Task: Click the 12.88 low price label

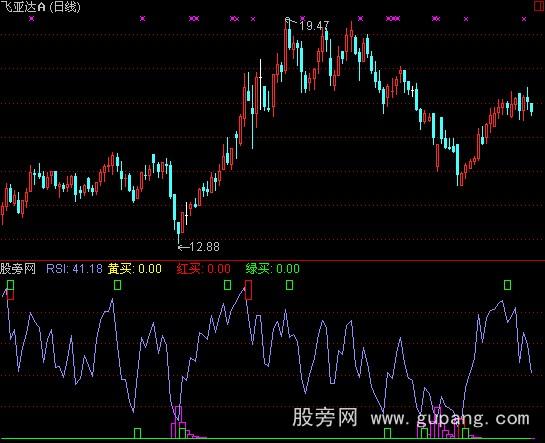Action: coord(205,247)
